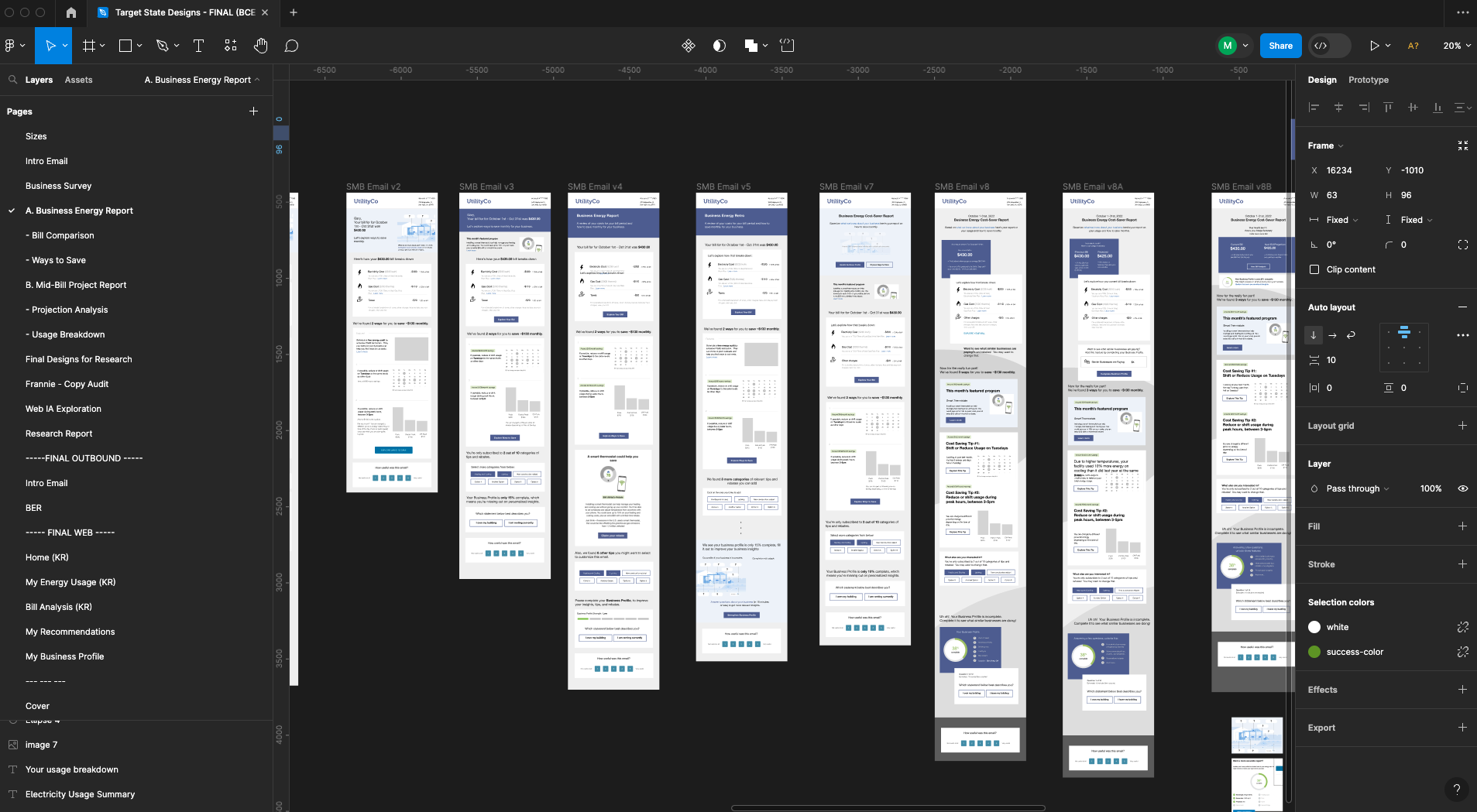Viewport: 1477px width, 812px height.
Task: Click the X position input field
Action: (1348, 170)
